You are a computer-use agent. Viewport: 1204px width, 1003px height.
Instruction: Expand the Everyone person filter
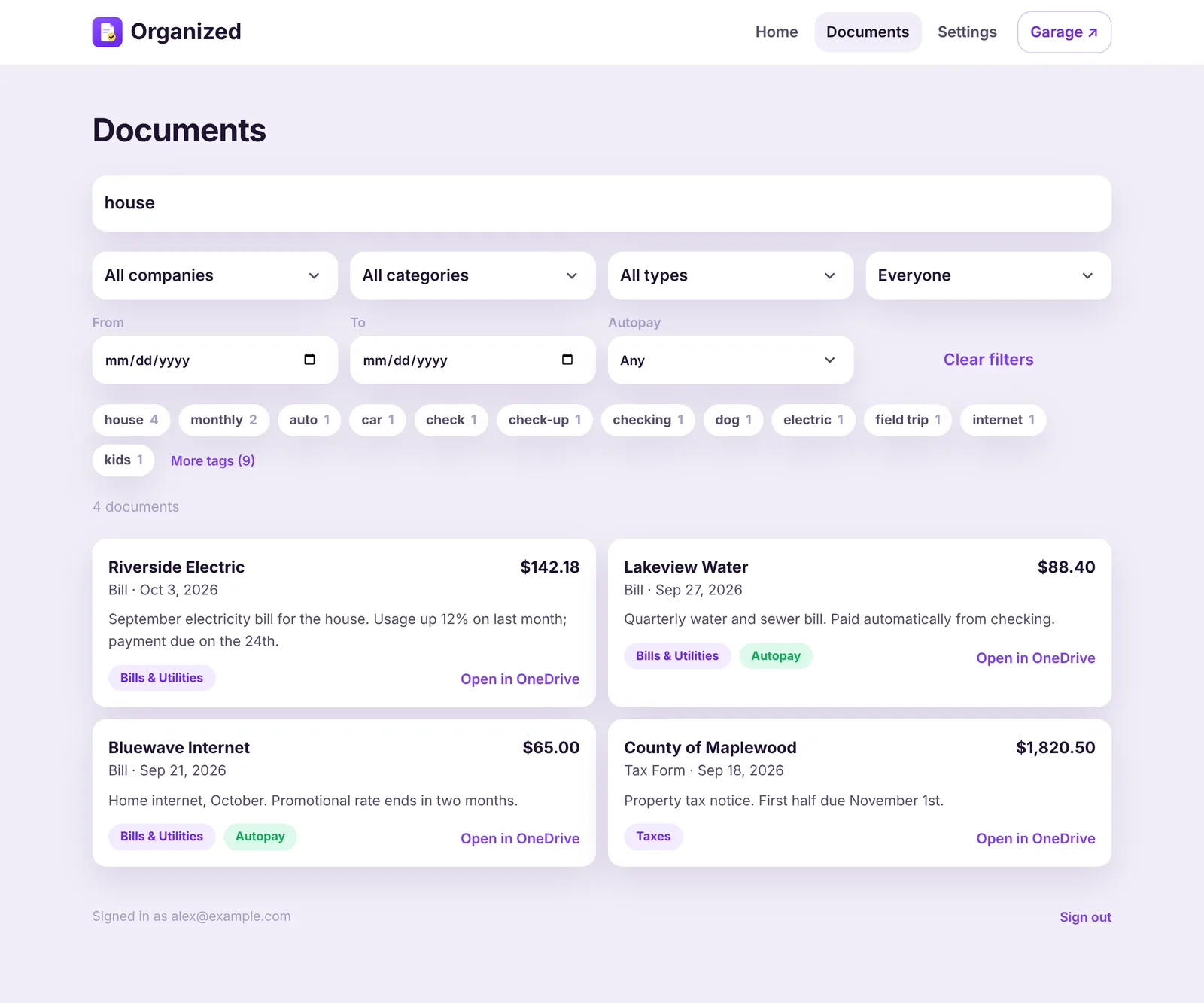pos(988,275)
